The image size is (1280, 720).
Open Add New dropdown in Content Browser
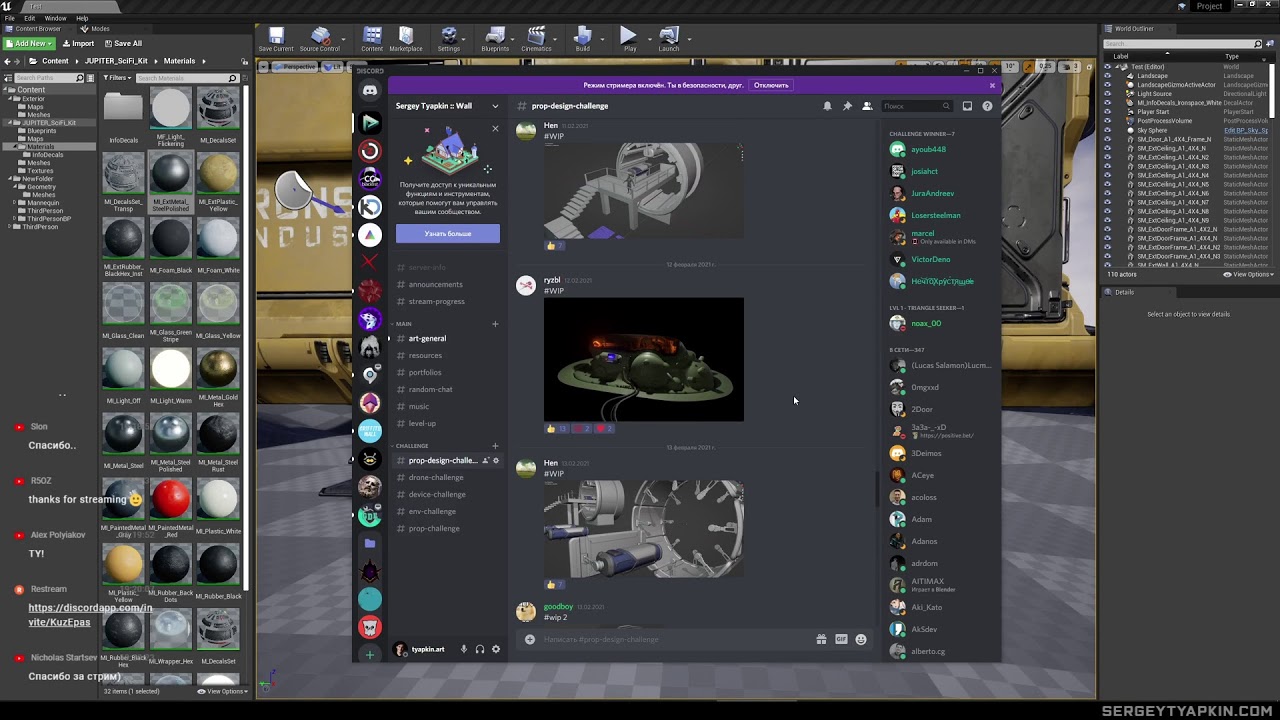point(29,44)
